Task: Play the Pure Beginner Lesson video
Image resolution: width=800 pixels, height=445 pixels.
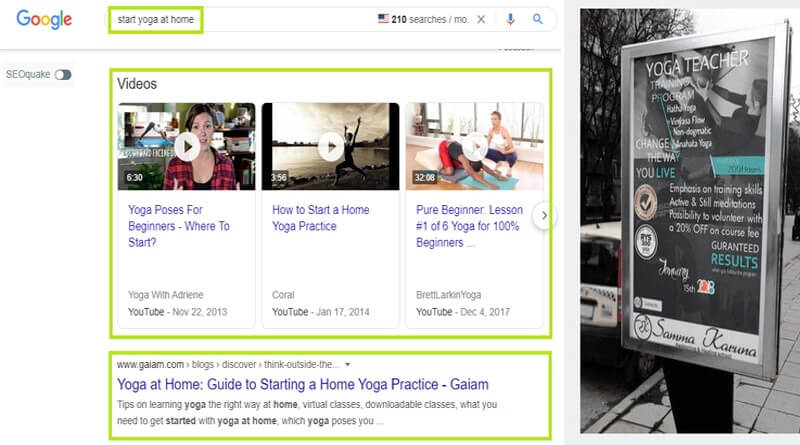Action: point(474,146)
